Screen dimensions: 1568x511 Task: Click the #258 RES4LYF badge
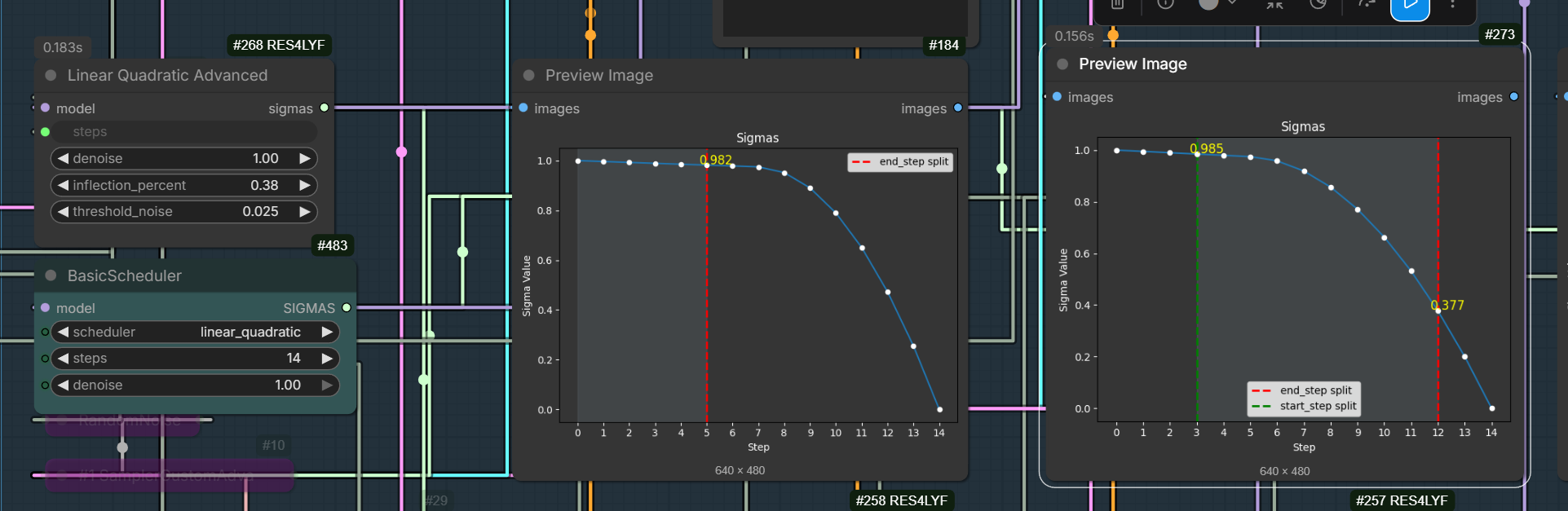[901, 500]
